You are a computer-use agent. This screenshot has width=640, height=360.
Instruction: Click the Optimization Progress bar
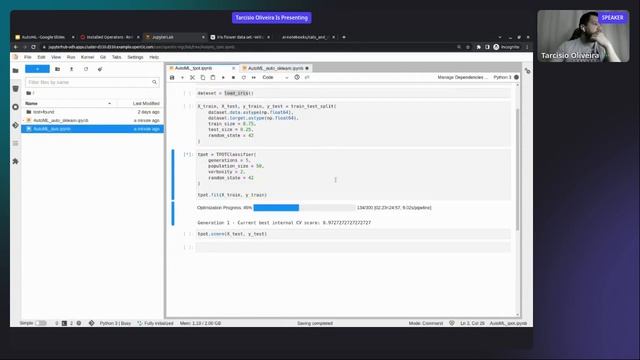pyautogui.click(x=304, y=208)
